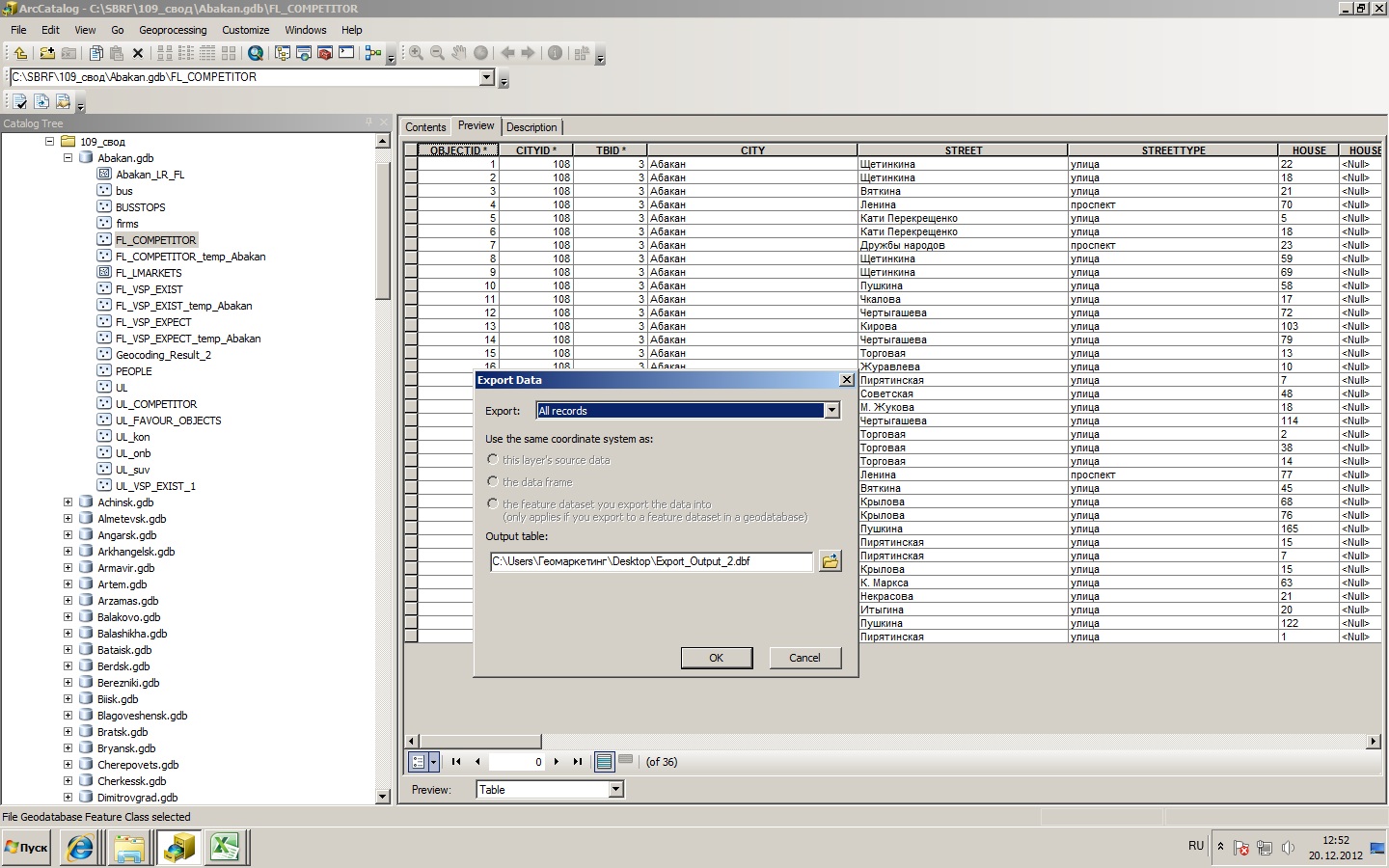Click the Connect To Folder icon
The image size is (1389, 868).
coord(46,53)
